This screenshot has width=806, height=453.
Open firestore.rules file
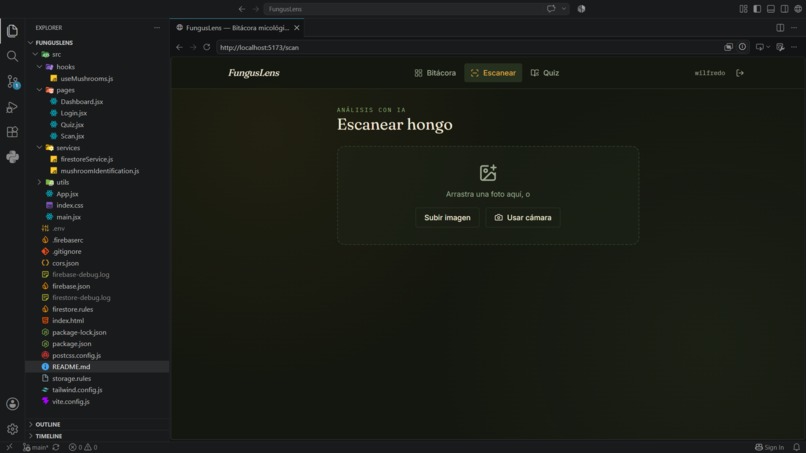click(72, 309)
